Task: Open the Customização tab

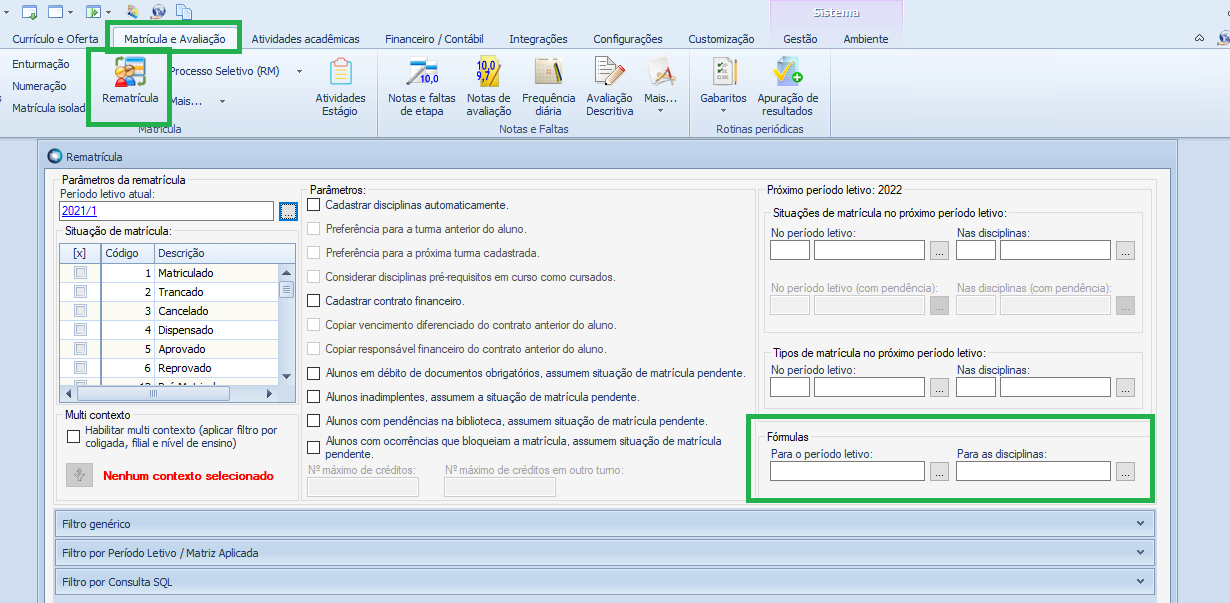Action: click(x=721, y=39)
